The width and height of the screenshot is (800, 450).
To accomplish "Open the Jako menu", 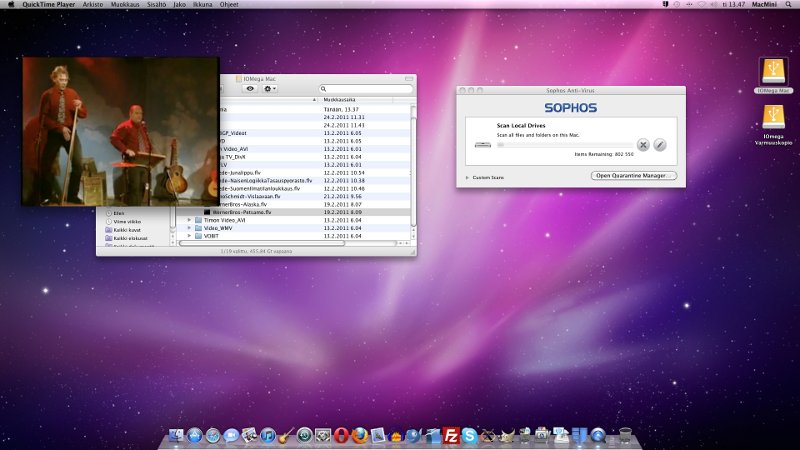I will [179, 4].
